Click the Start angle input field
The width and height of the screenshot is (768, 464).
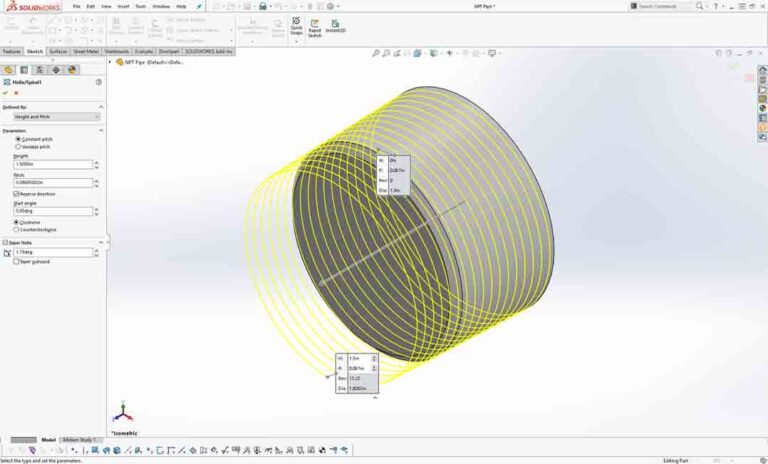[52, 211]
